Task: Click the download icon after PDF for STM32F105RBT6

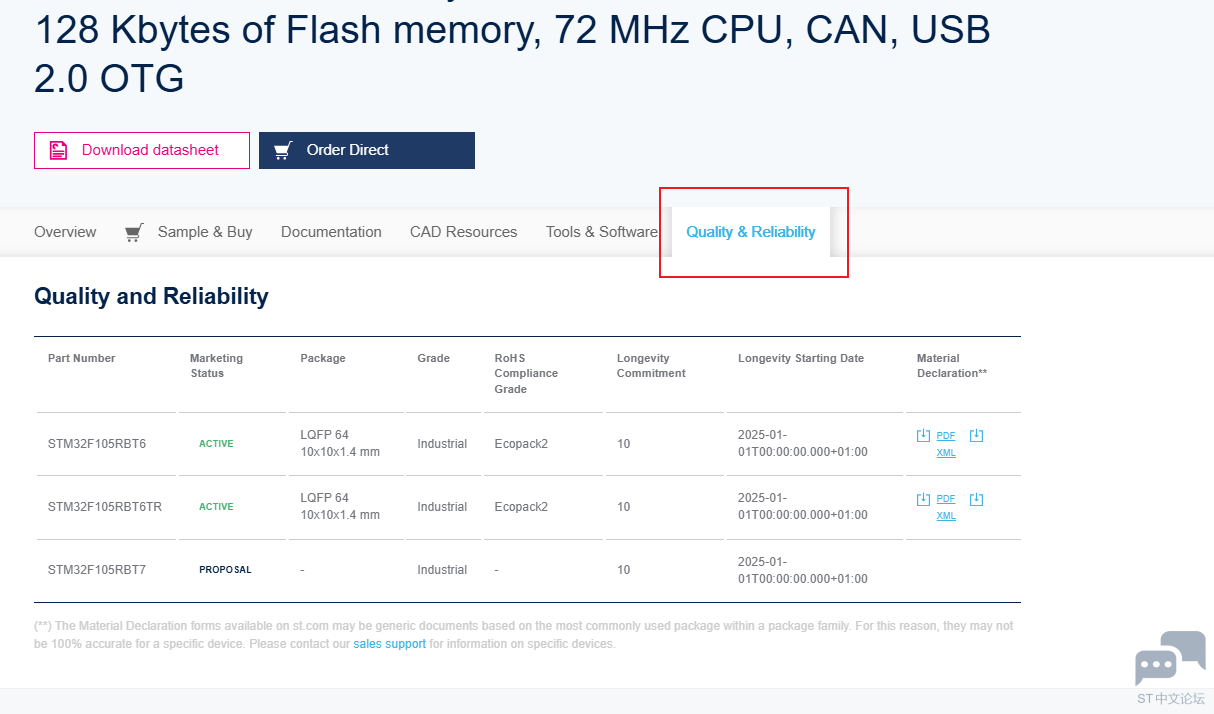Action: 977,436
